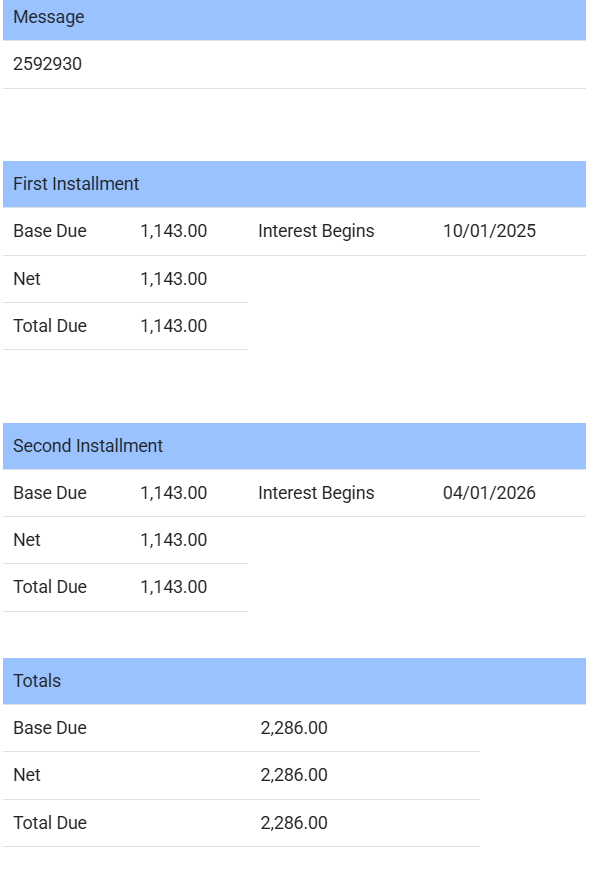This screenshot has width=601, height=870.
Task: Click the Message section header
Action: click(x=49, y=18)
